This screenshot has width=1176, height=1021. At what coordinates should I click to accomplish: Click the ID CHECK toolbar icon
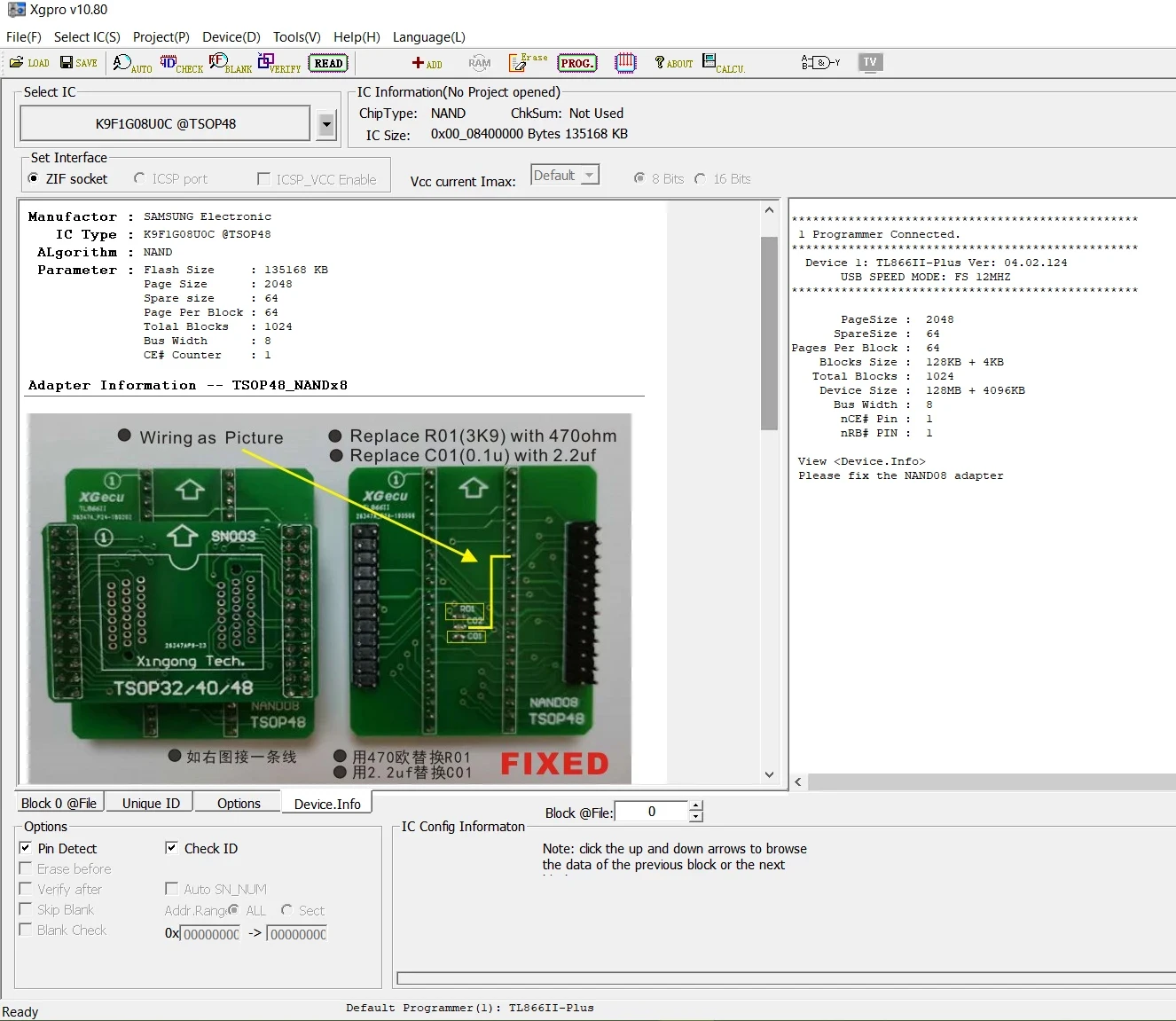(181, 63)
